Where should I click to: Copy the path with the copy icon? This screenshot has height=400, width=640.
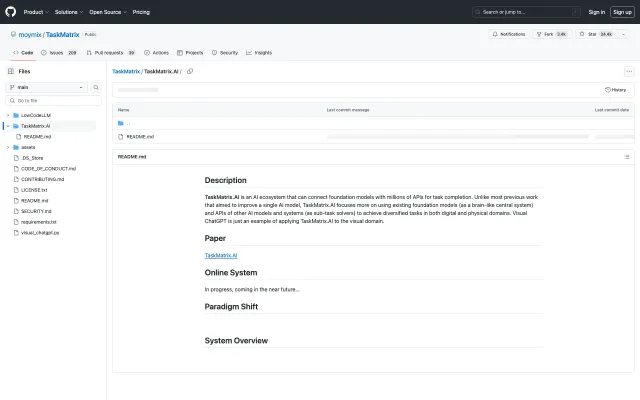(190, 71)
